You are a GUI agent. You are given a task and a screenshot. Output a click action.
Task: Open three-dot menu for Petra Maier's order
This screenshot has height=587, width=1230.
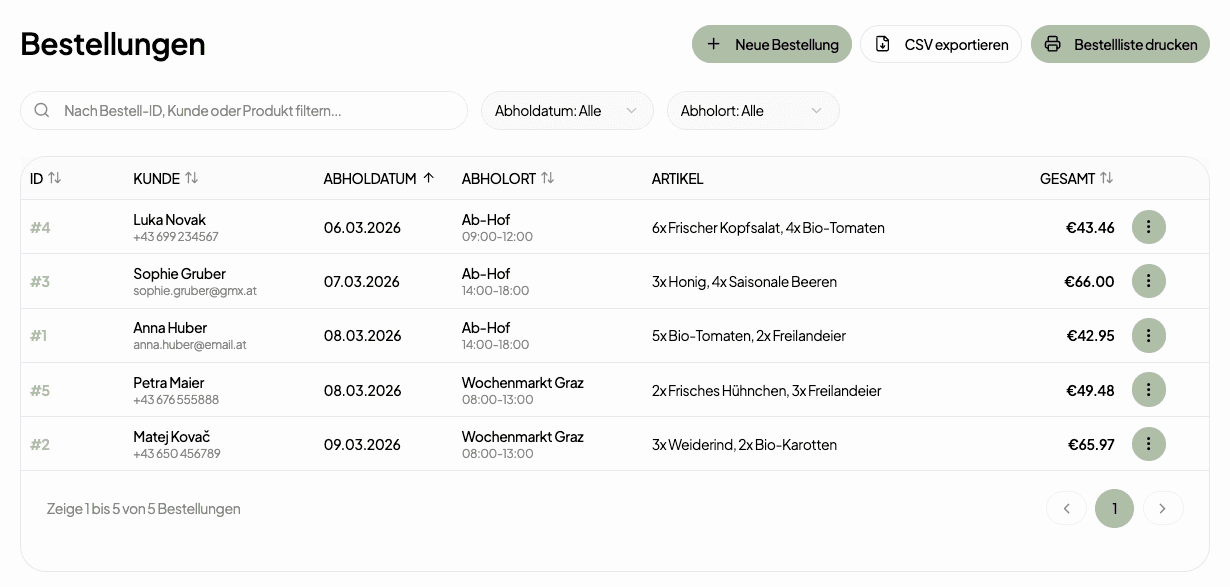[1148, 390]
